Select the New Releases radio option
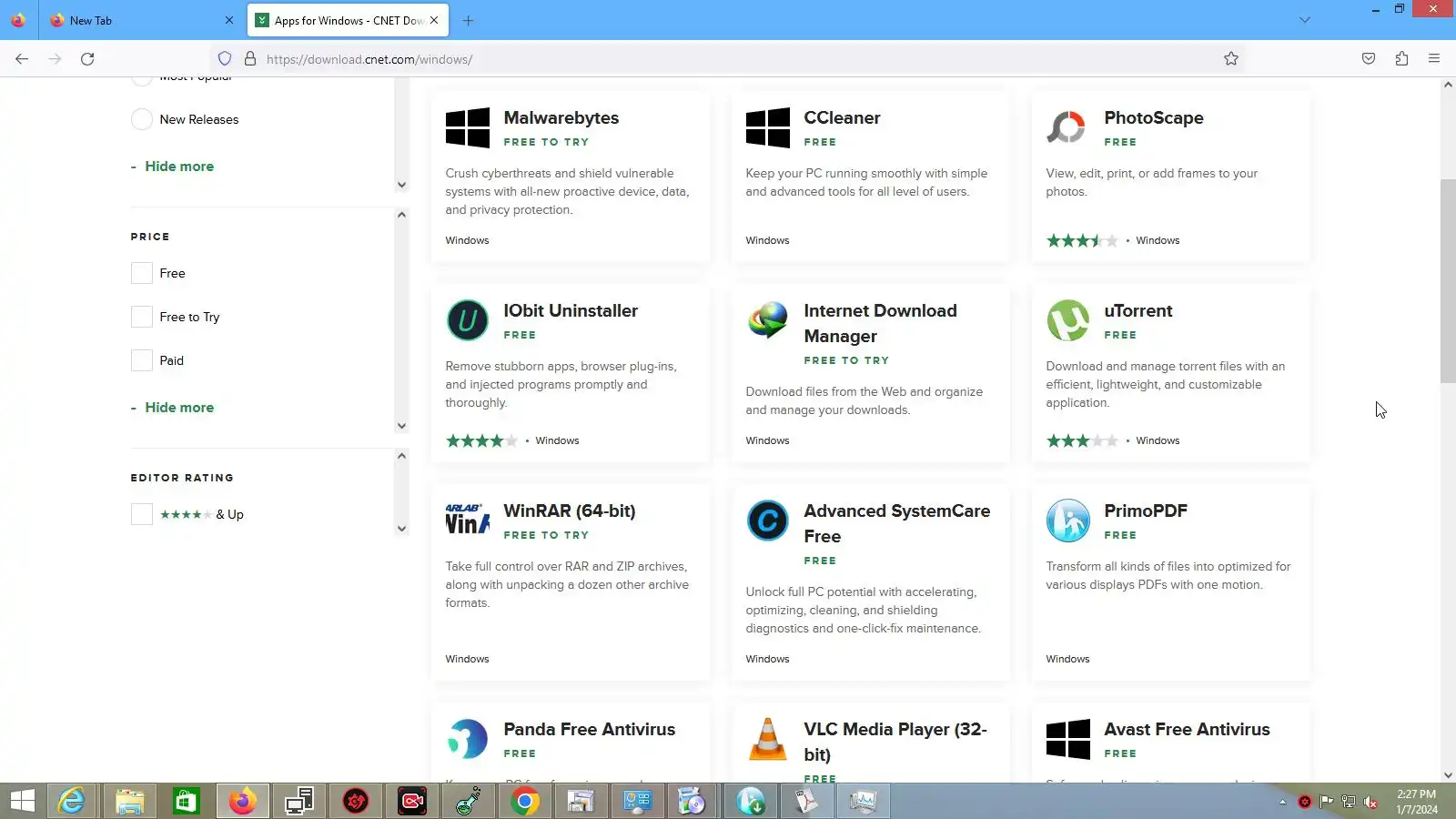 point(142,119)
